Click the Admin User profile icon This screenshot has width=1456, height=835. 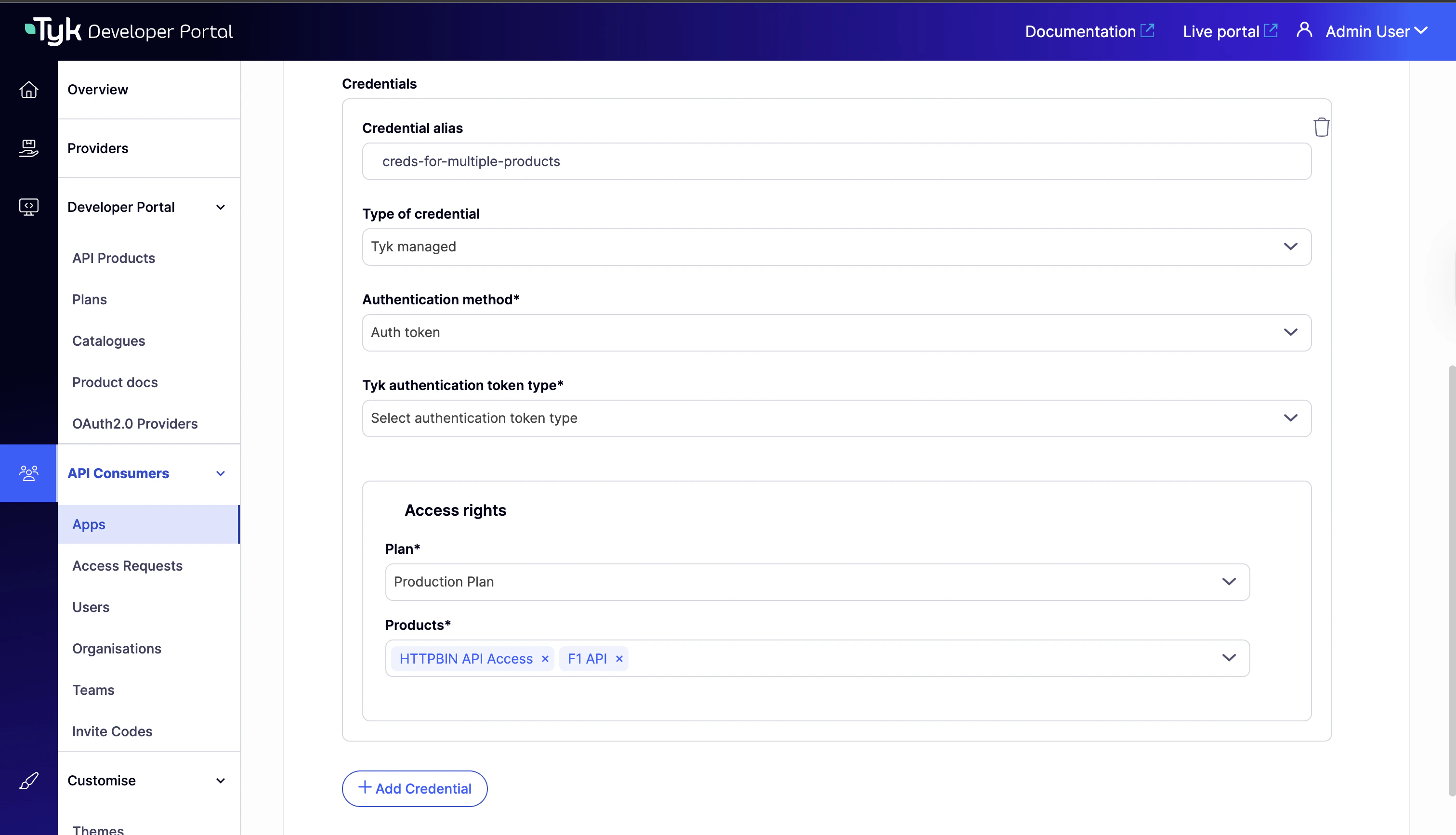[1304, 30]
